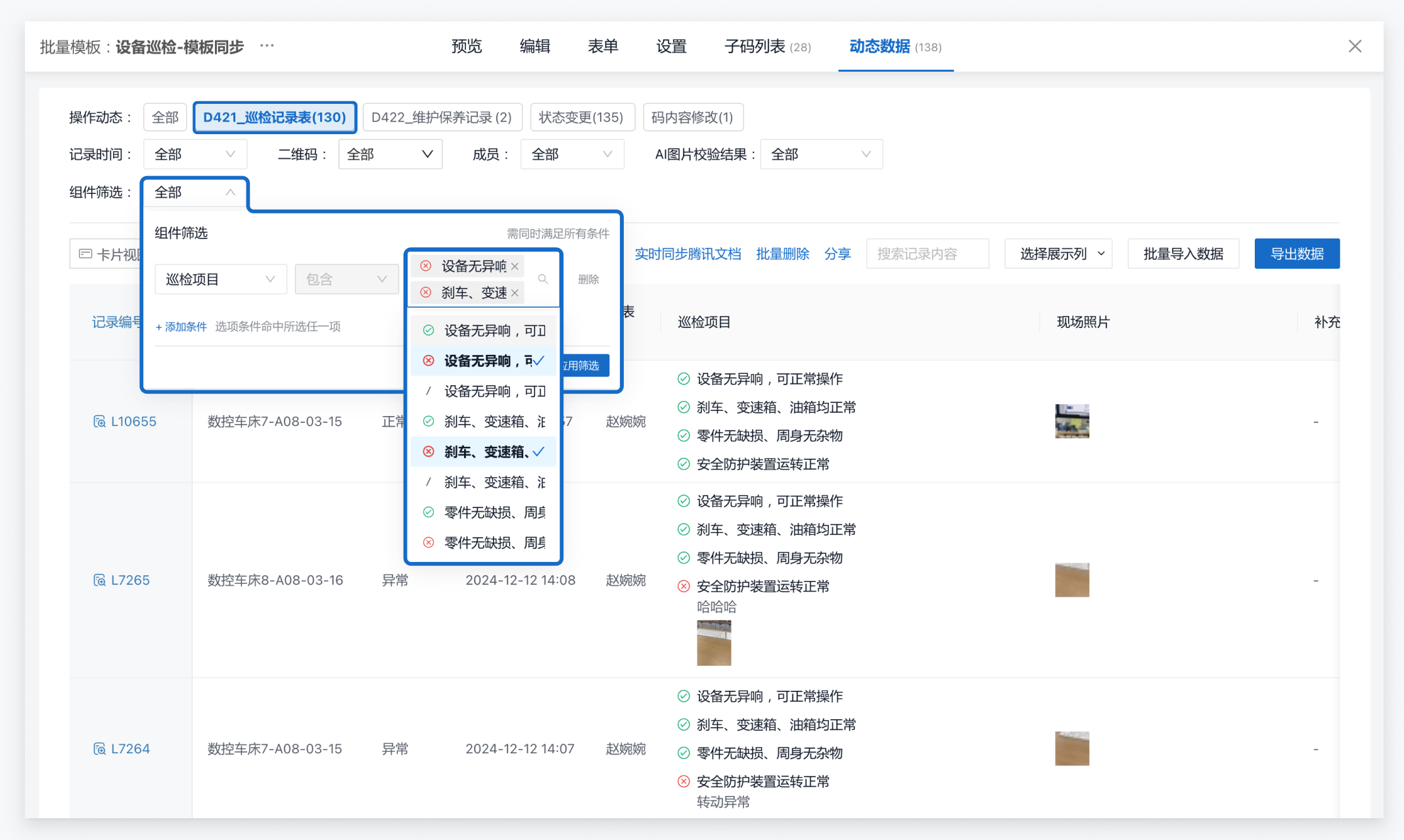Open record link L7265
The height and width of the screenshot is (840, 1404).
(x=130, y=580)
